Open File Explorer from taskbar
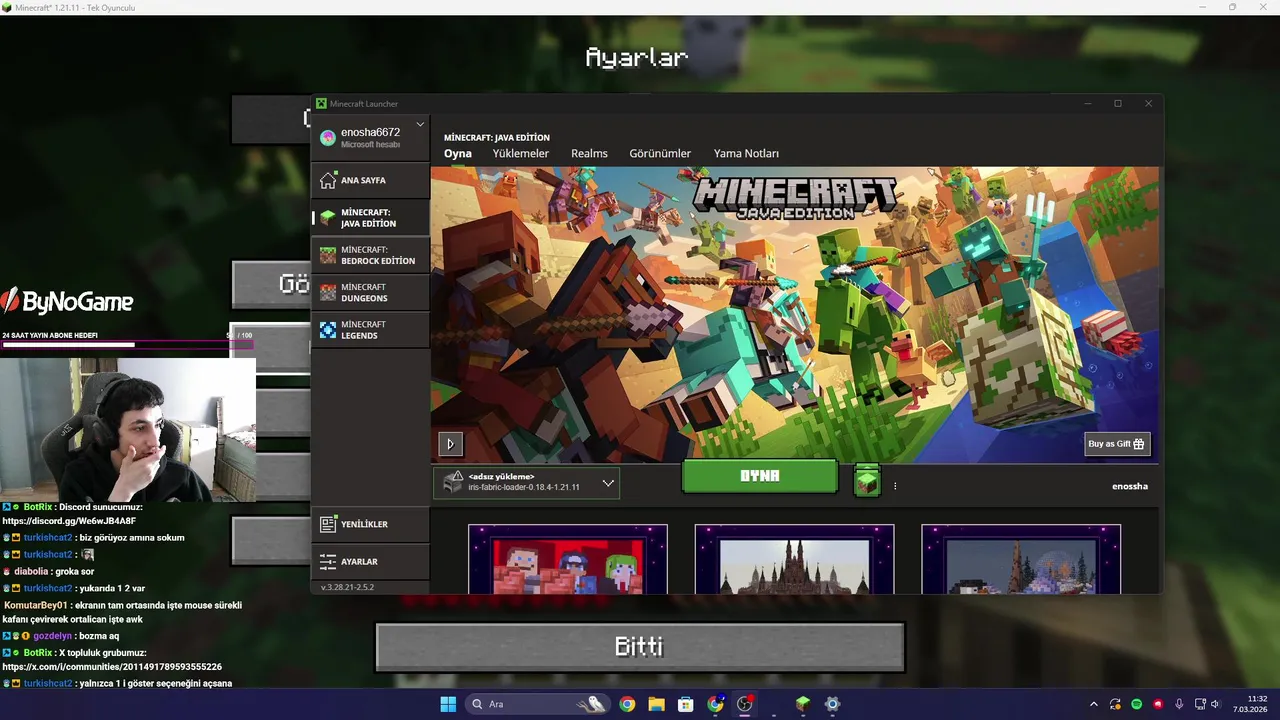The height and width of the screenshot is (720, 1280). coord(656,704)
